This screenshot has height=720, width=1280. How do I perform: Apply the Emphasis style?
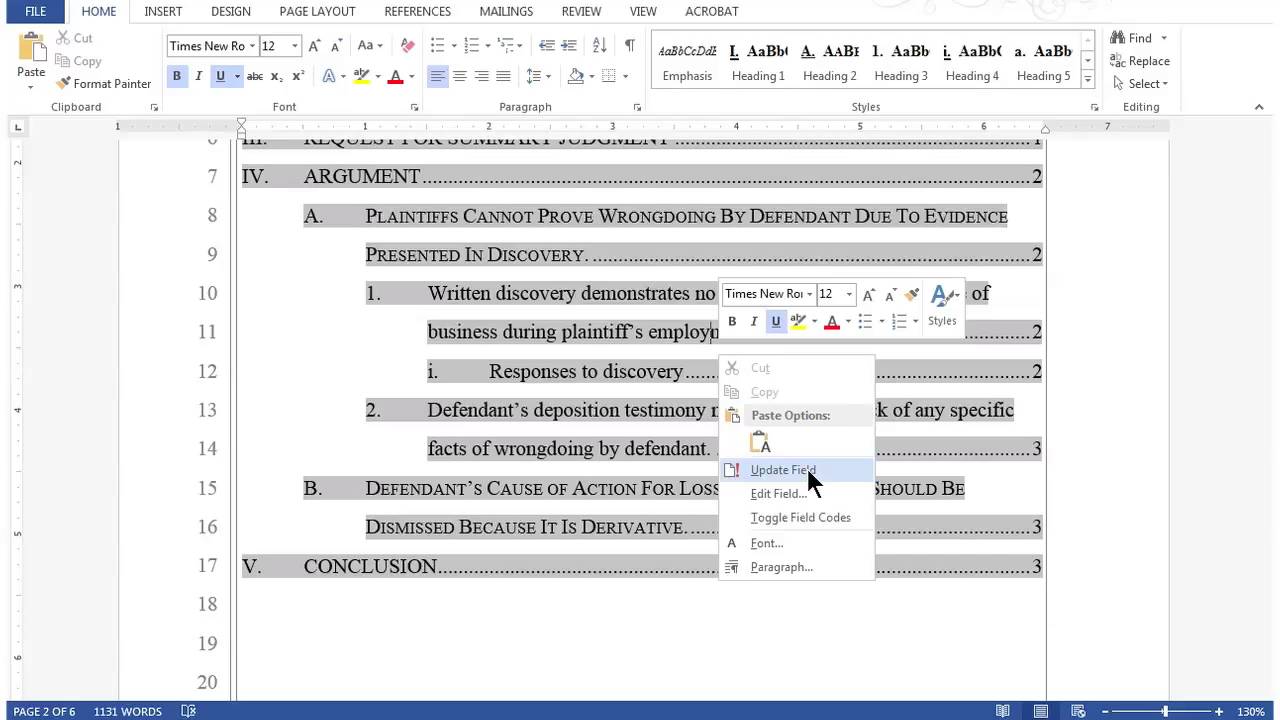tap(687, 62)
